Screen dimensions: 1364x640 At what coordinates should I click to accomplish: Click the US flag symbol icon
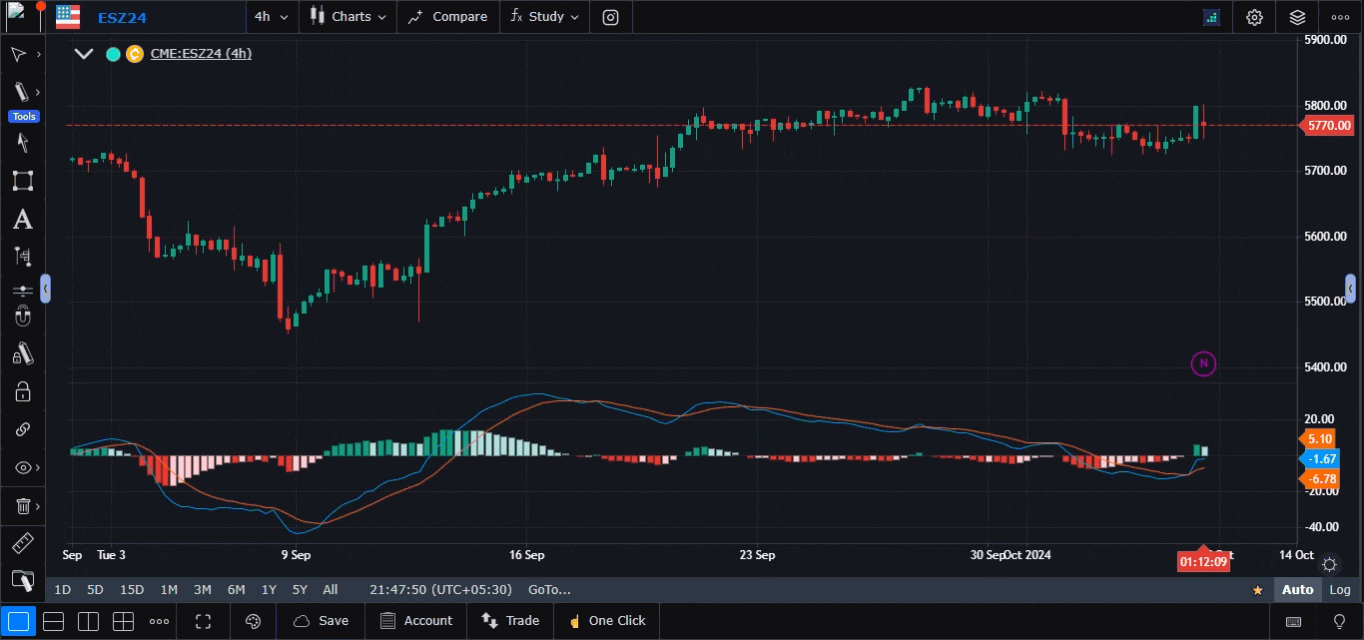click(x=68, y=17)
